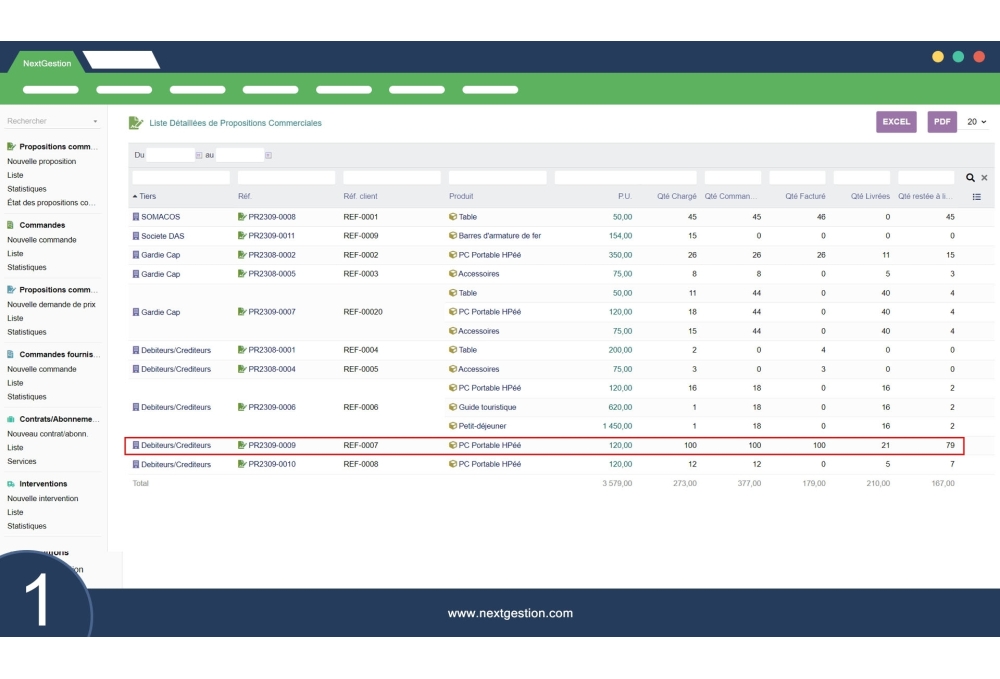Open Nouvelle proposition in sidebar menu
1000x679 pixels.
[x=41, y=161]
